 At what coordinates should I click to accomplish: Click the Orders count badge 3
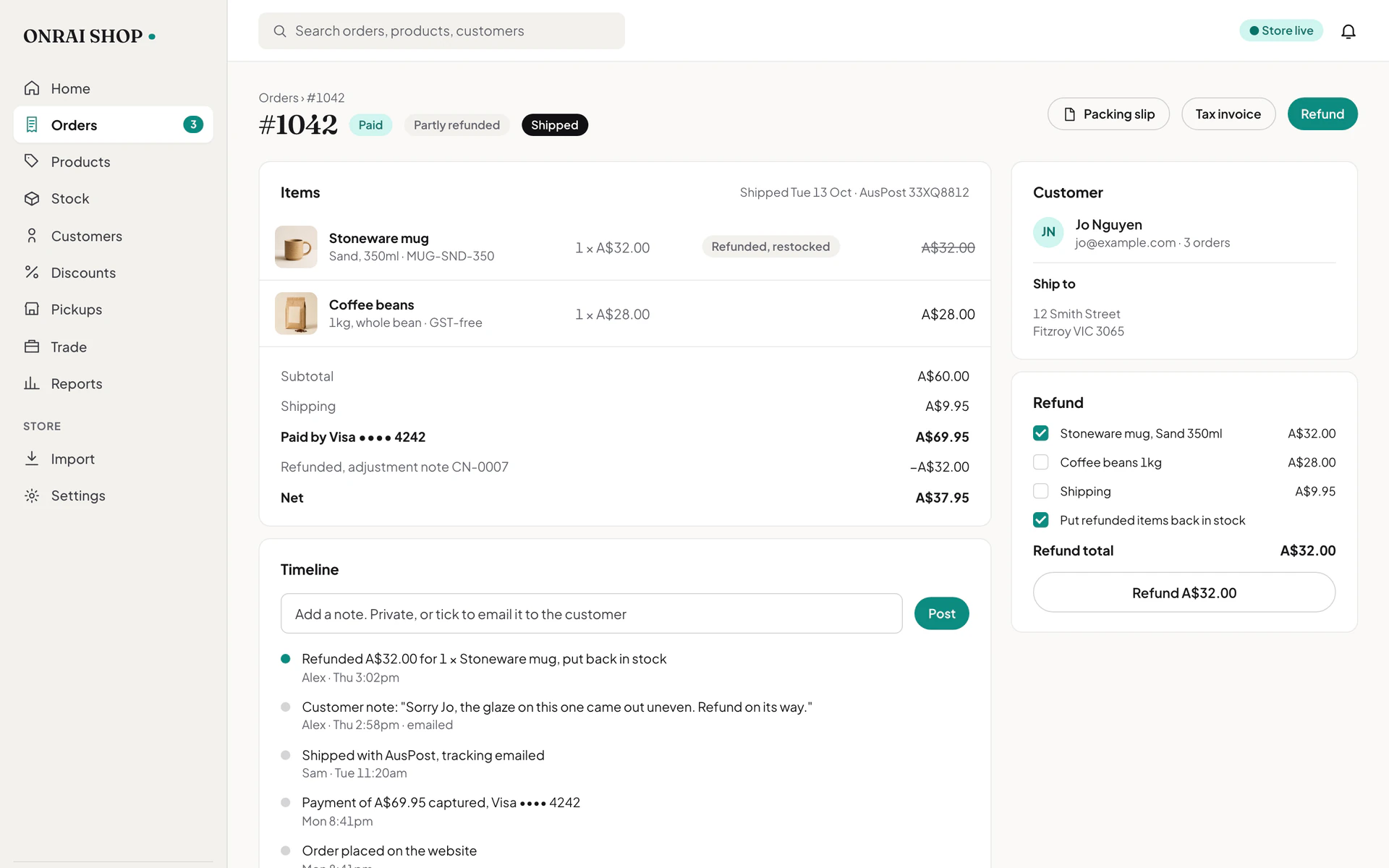pos(193,124)
